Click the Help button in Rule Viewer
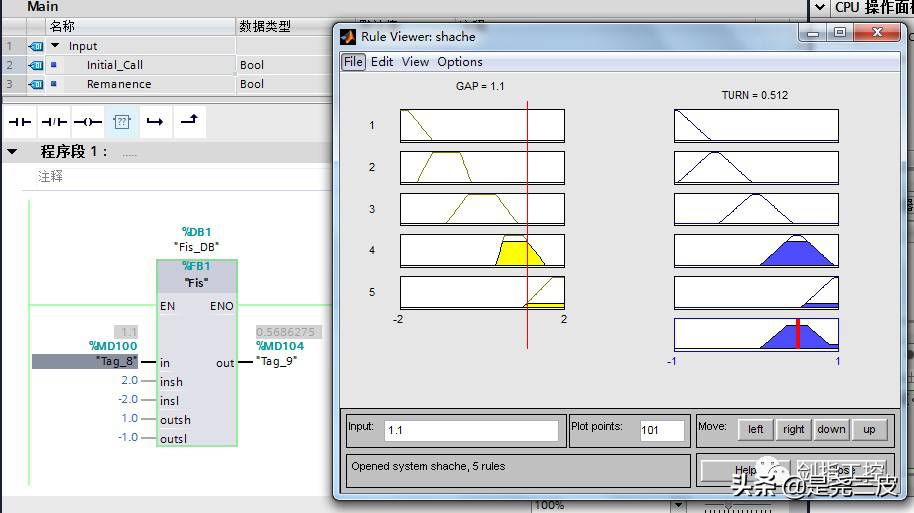This screenshot has height=513, width=914. 746,470
